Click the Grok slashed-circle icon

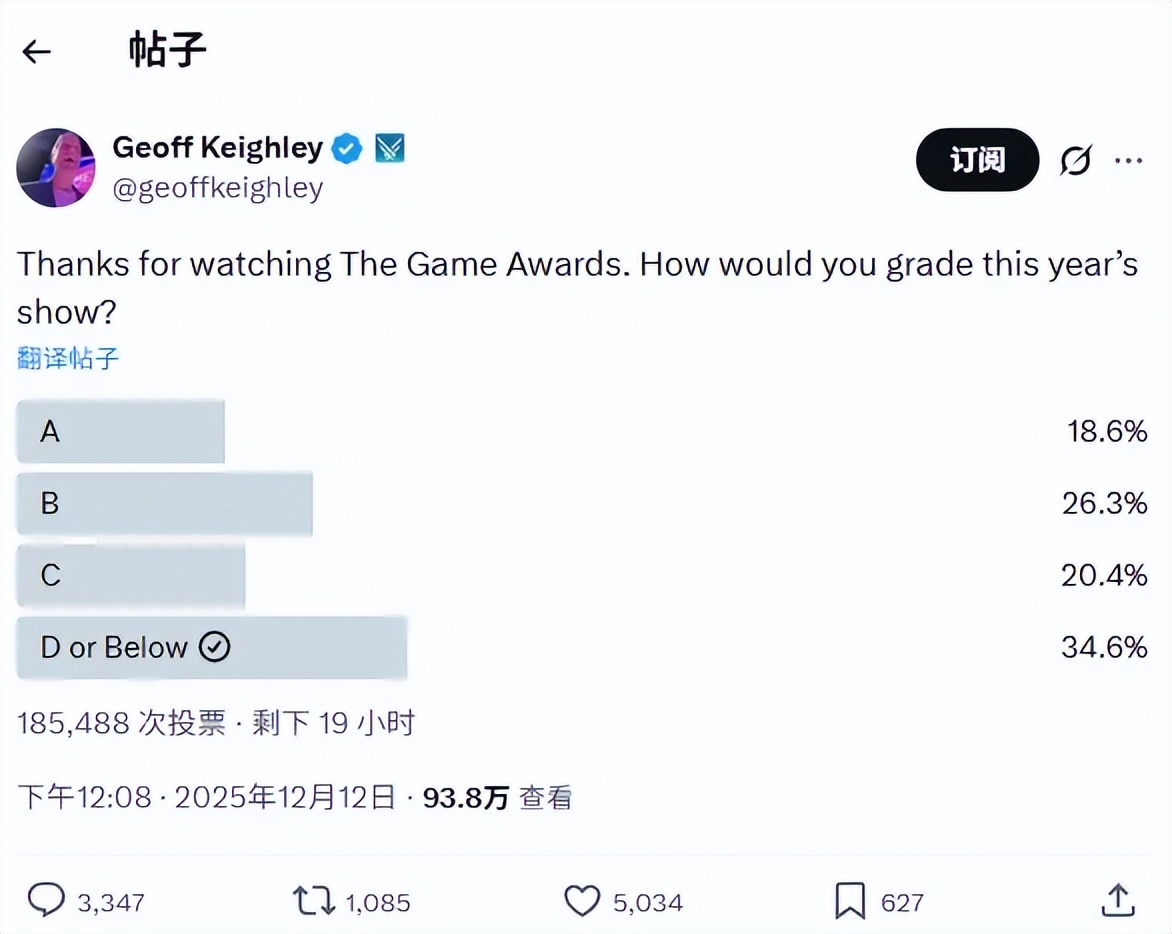click(1075, 160)
